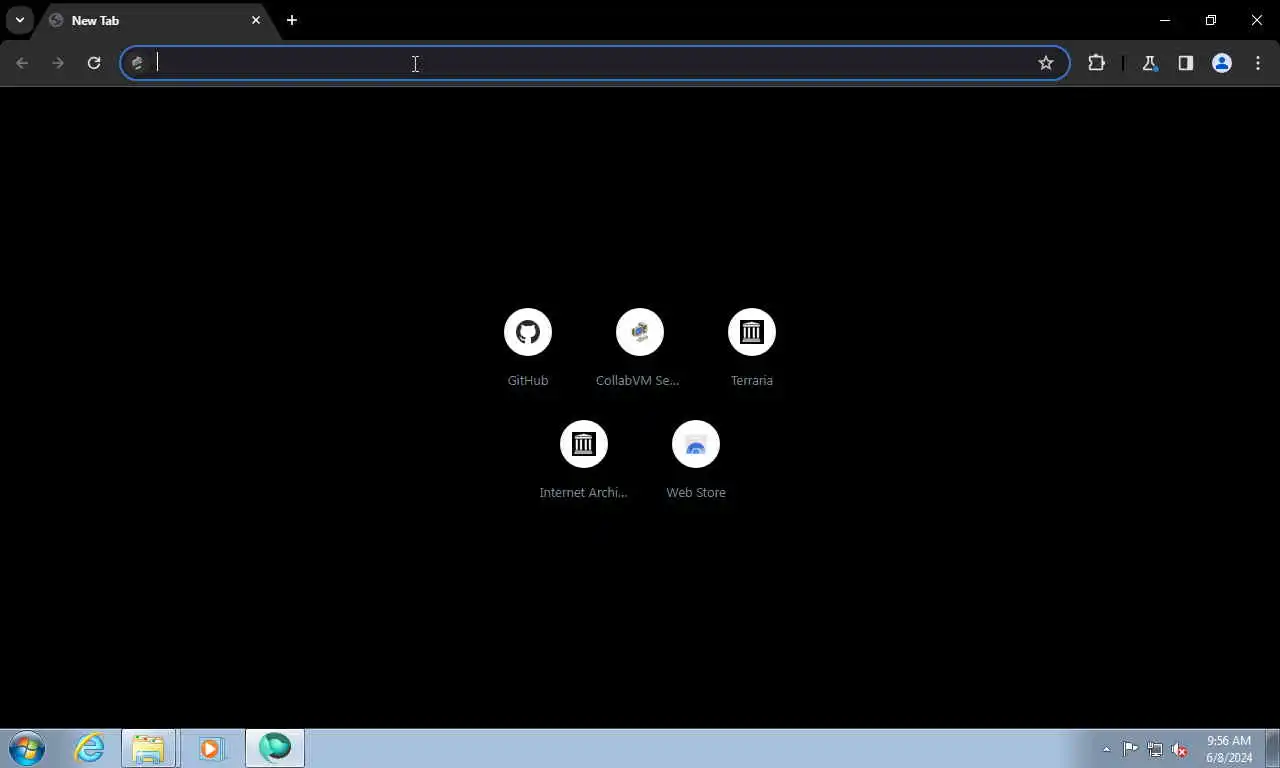Reload the page
This screenshot has height=768, width=1280.
(x=94, y=63)
